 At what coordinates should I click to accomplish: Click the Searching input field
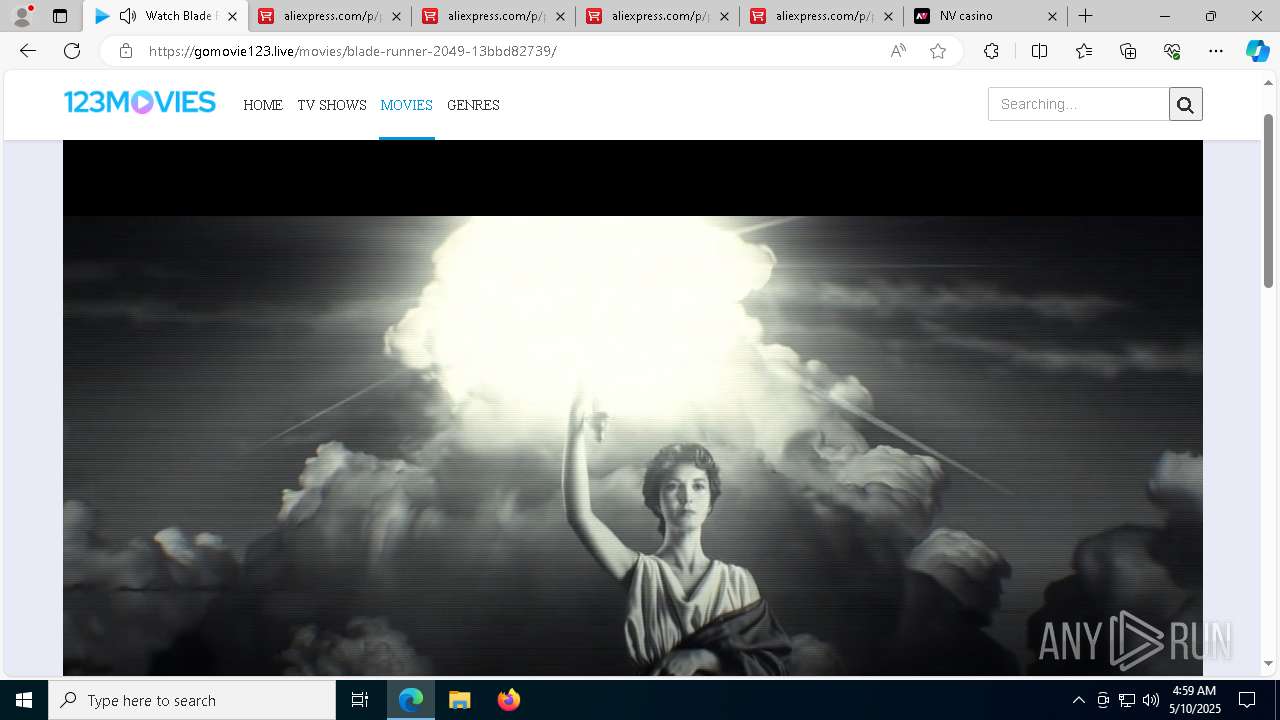1079,104
